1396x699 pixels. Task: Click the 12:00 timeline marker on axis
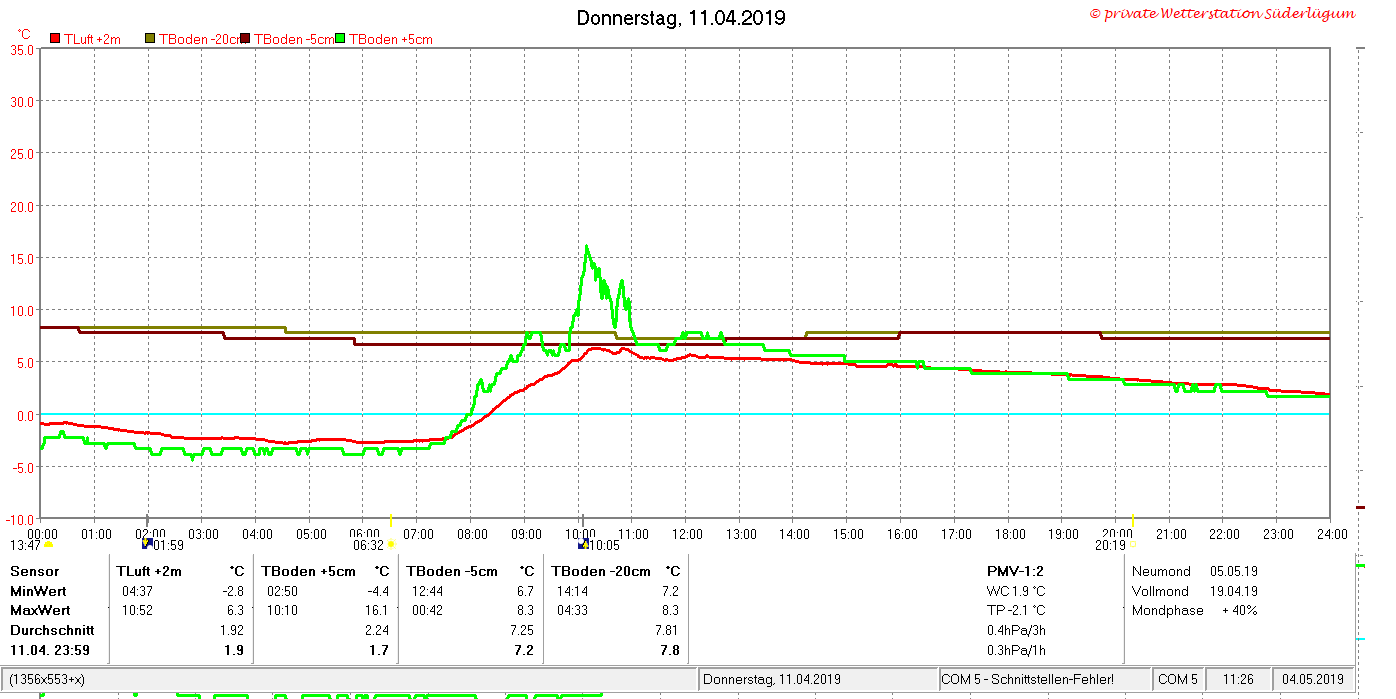coord(686,534)
